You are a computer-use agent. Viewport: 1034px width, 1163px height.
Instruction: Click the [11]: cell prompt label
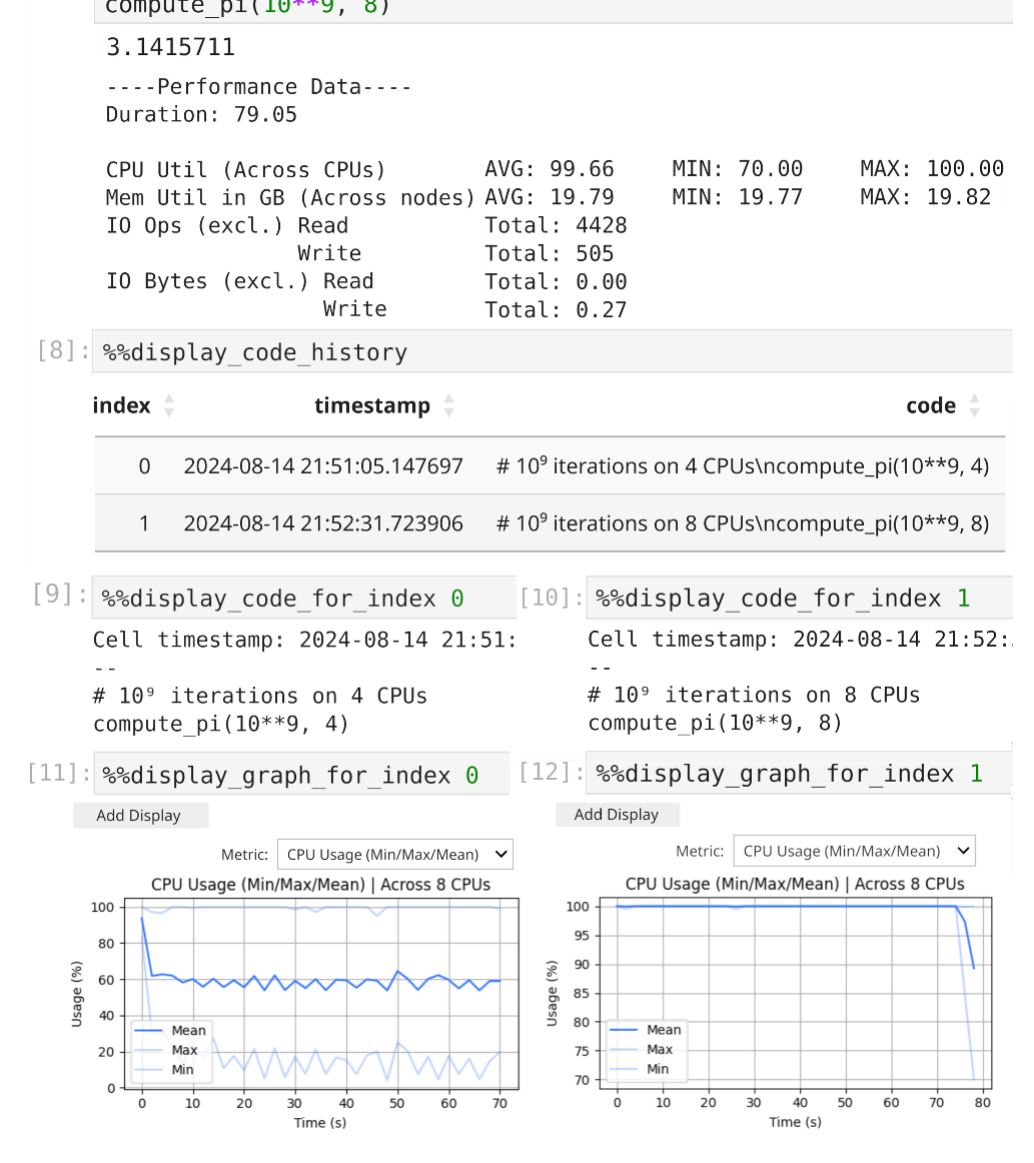tap(59, 773)
